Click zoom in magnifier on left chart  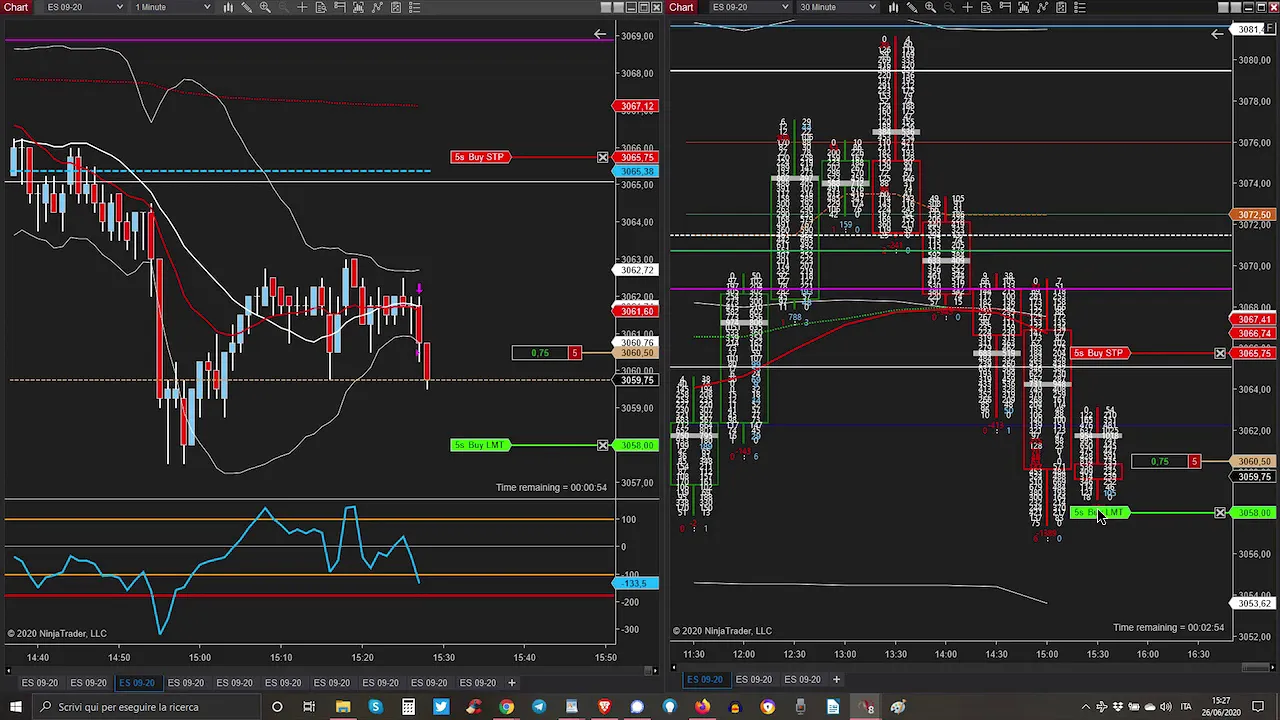click(x=265, y=7)
